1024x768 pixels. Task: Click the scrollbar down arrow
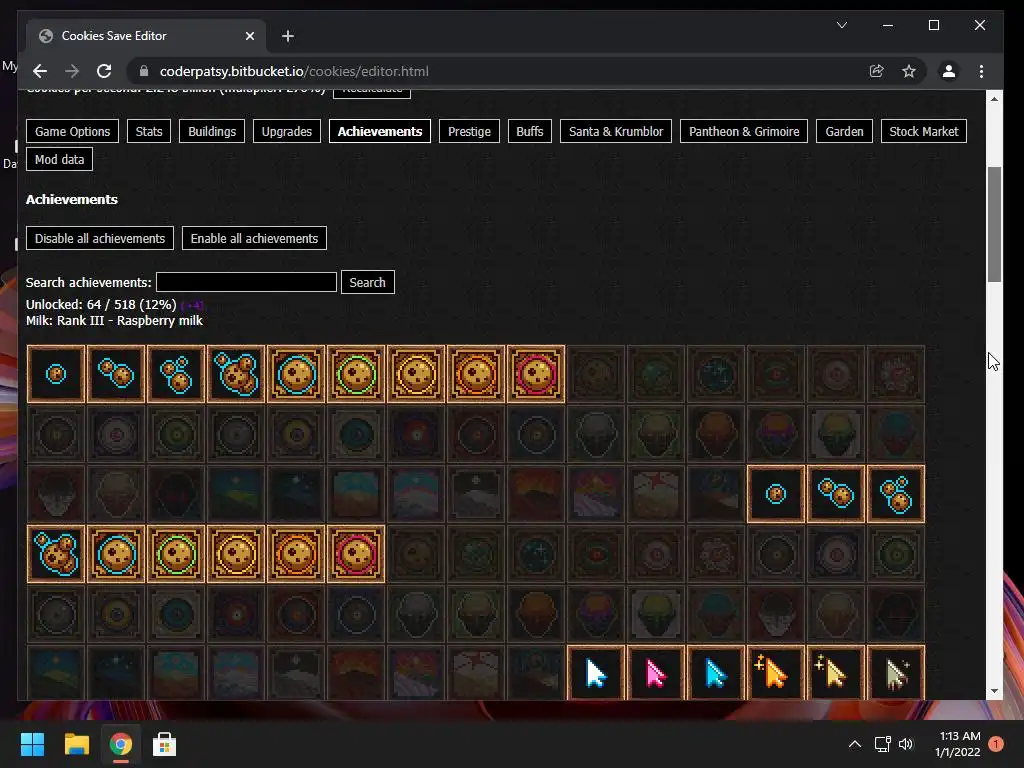(994, 691)
